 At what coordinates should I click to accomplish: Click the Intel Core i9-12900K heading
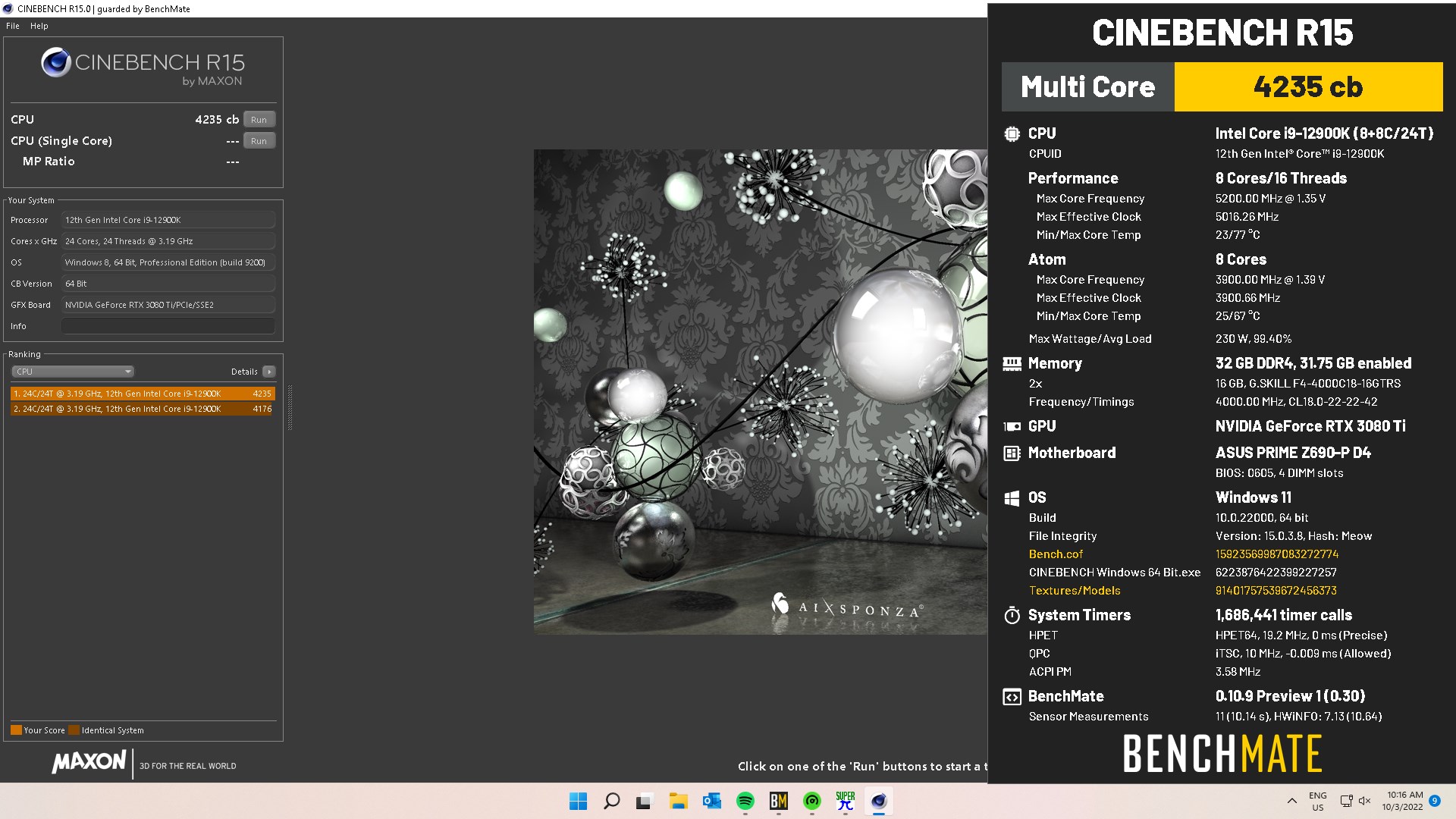pos(1324,133)
